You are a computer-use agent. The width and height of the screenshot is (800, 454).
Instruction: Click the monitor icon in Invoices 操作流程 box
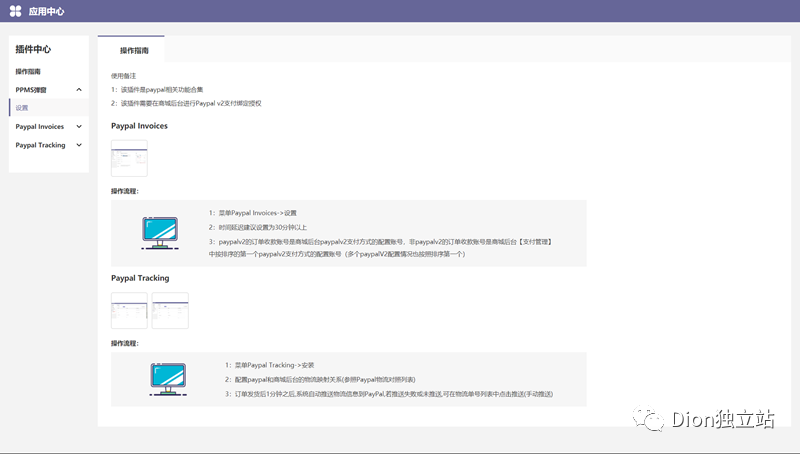pyautogui.click(x=160, y=233)
